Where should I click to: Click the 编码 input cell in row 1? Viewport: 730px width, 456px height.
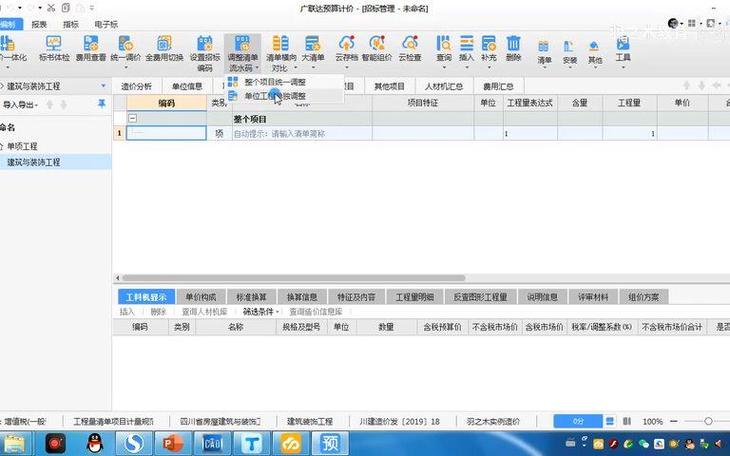166,133
